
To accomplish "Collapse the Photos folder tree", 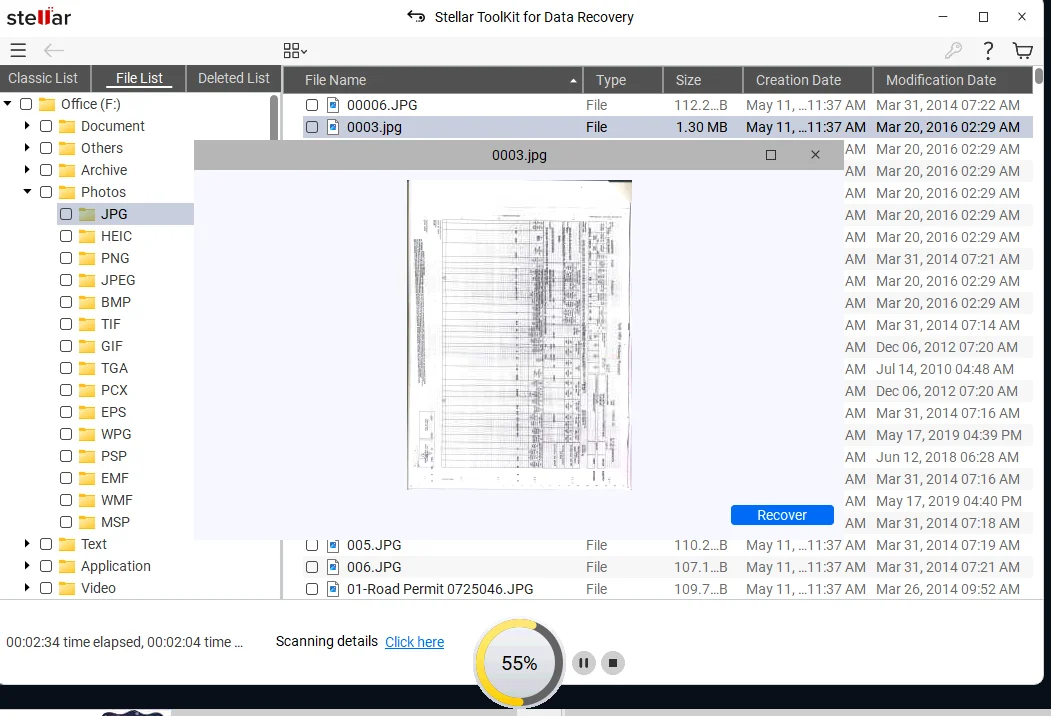I will [x=27, y=191].
